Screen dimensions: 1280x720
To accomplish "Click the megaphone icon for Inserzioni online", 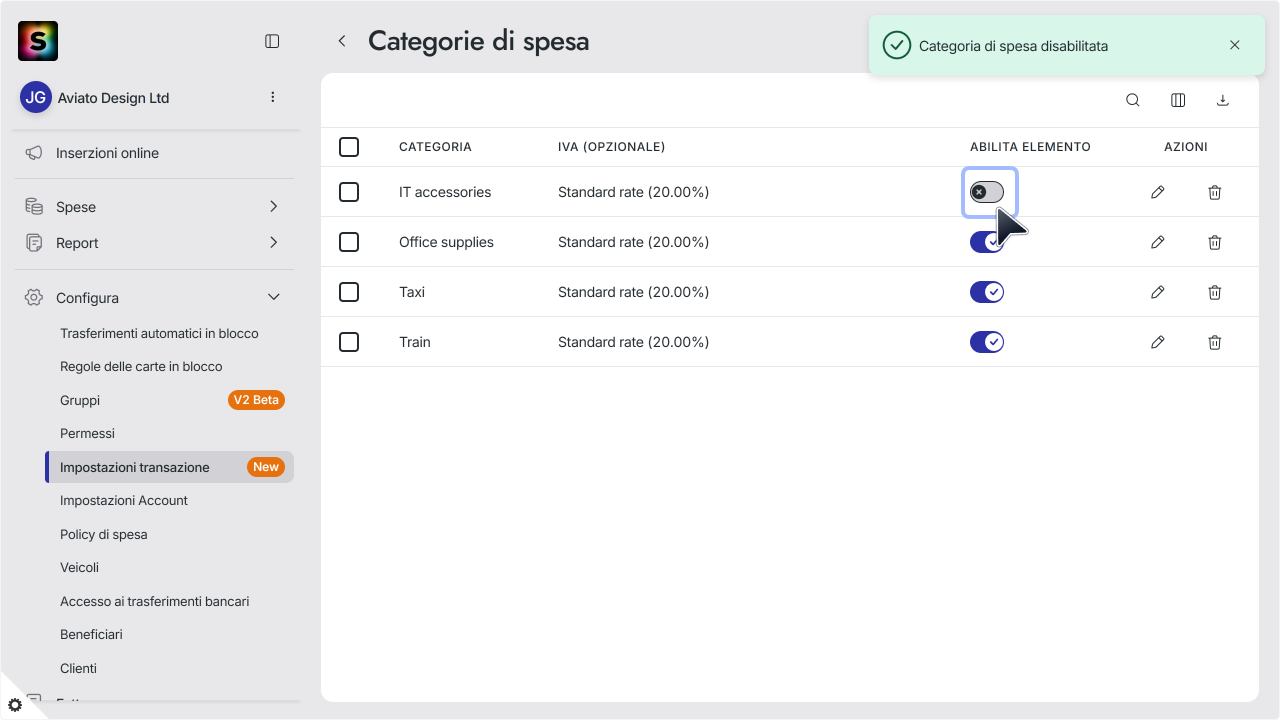I will [x=34, y=153].
